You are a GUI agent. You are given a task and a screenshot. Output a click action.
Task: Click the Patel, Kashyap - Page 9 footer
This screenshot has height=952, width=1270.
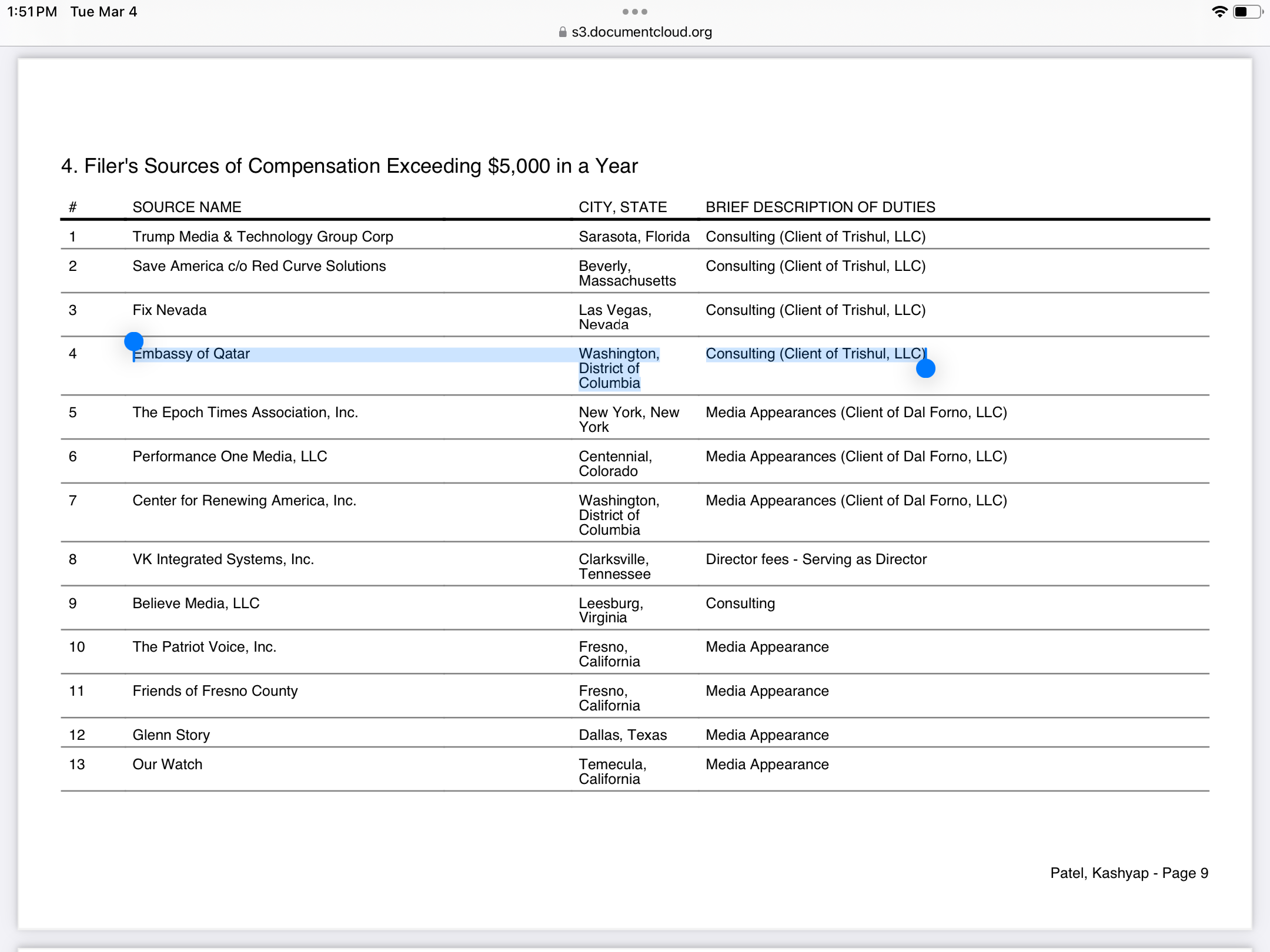click(x=1129, y=873)
